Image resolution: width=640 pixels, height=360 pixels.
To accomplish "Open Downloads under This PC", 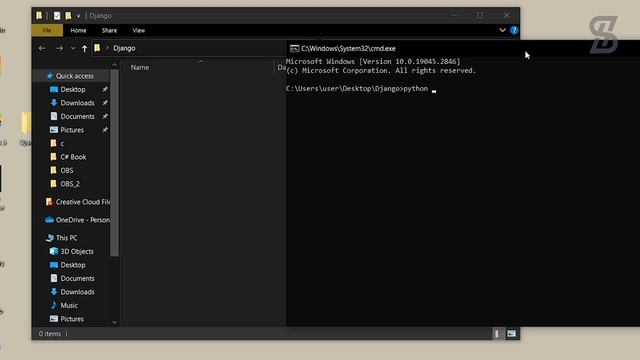I will click(x=77, y=292).
